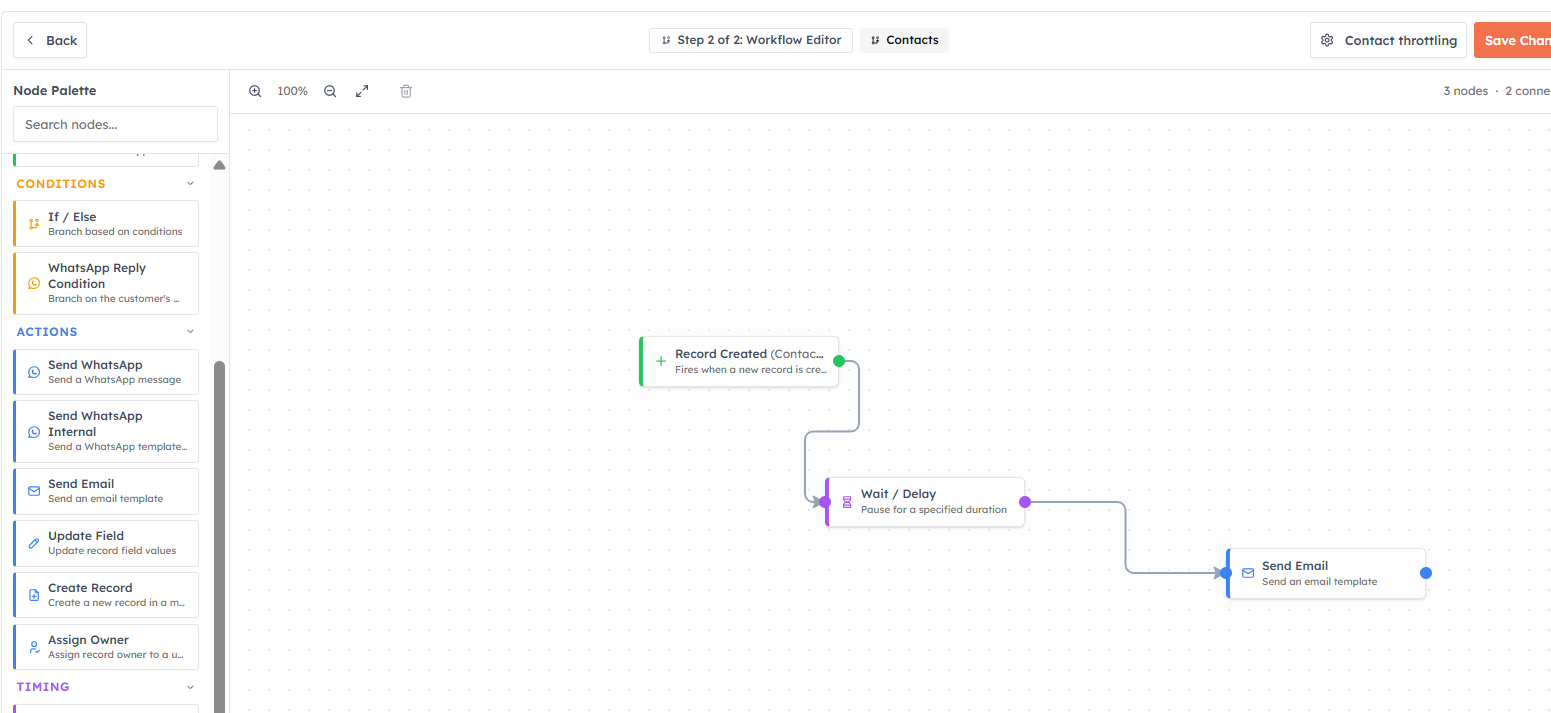Click blue output handle of Send Email node
1551x713 pixels.
pyautogui.click(x=1426, y=573)
